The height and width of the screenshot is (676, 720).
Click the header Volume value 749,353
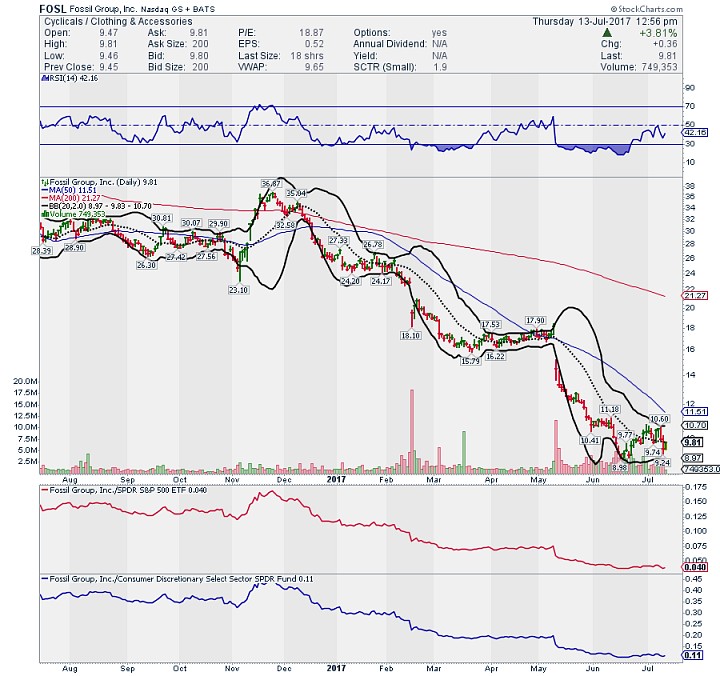(657, 67)
